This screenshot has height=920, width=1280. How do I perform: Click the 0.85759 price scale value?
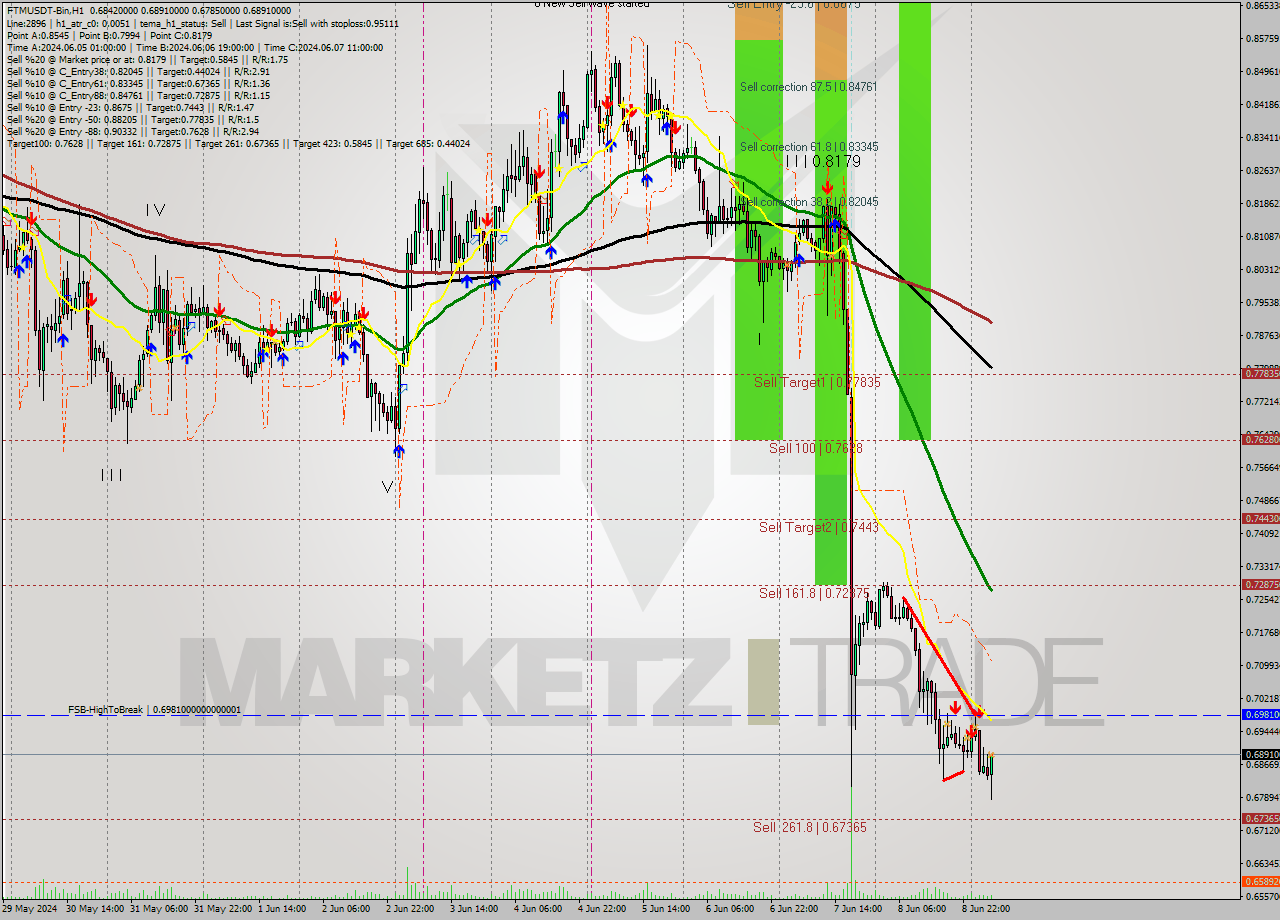(x=1262, y=38)
